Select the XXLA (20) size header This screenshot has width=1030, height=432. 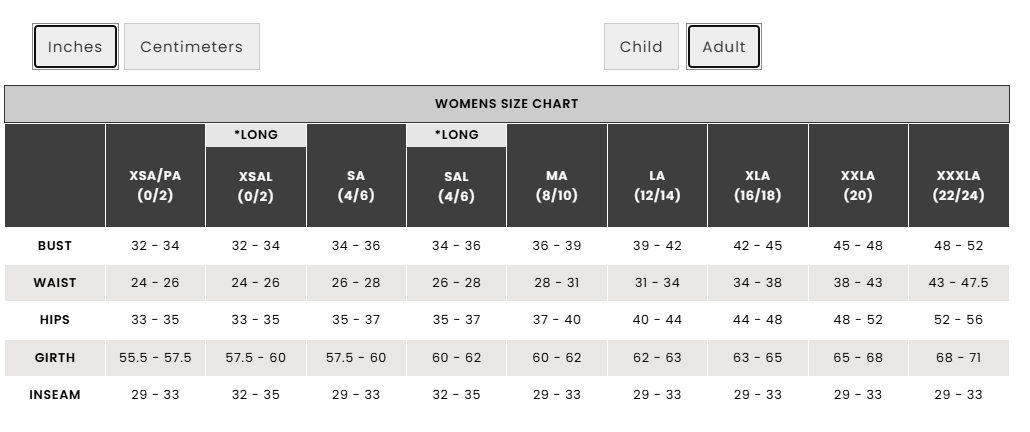[858, 186]
